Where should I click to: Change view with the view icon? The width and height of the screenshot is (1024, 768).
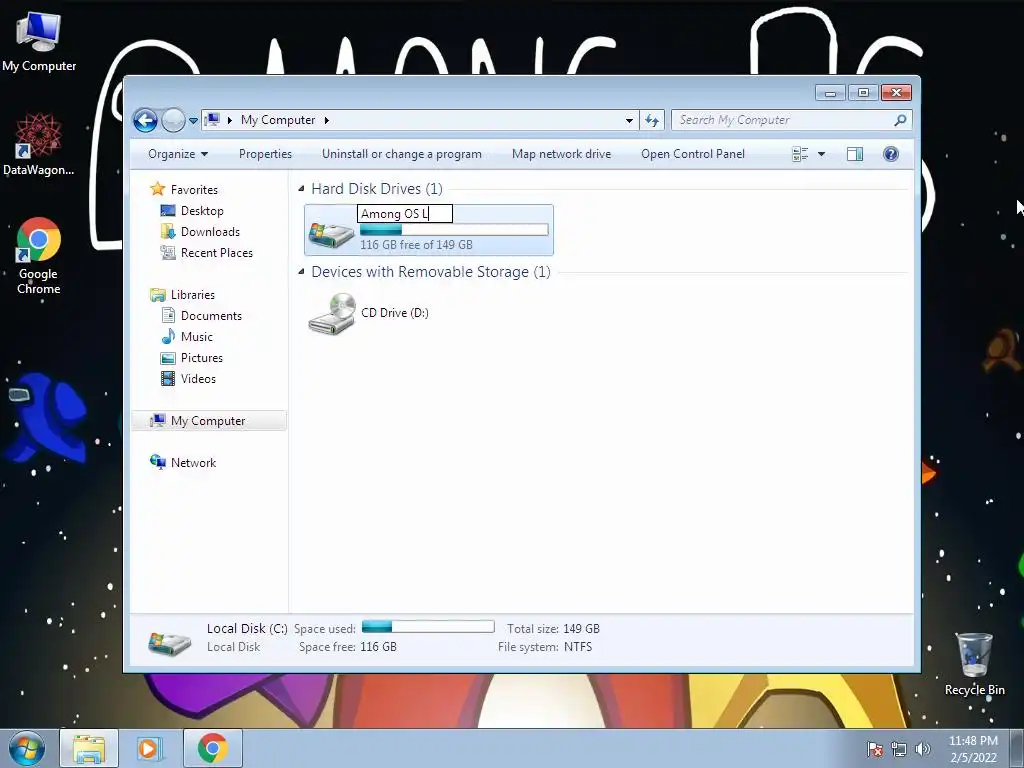point(800,154)
